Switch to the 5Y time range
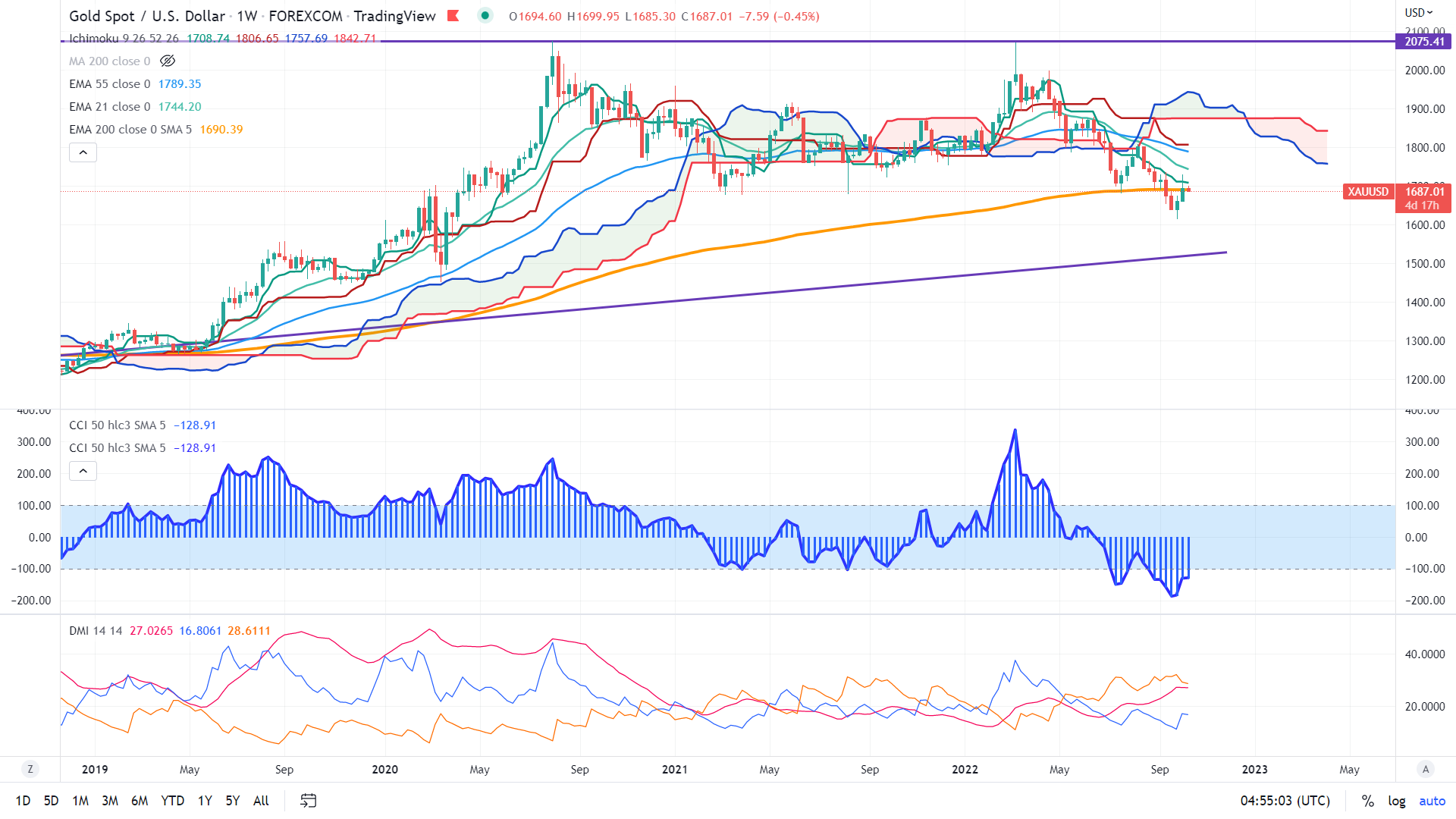1456x819 pixels. [x=233, y=801]
